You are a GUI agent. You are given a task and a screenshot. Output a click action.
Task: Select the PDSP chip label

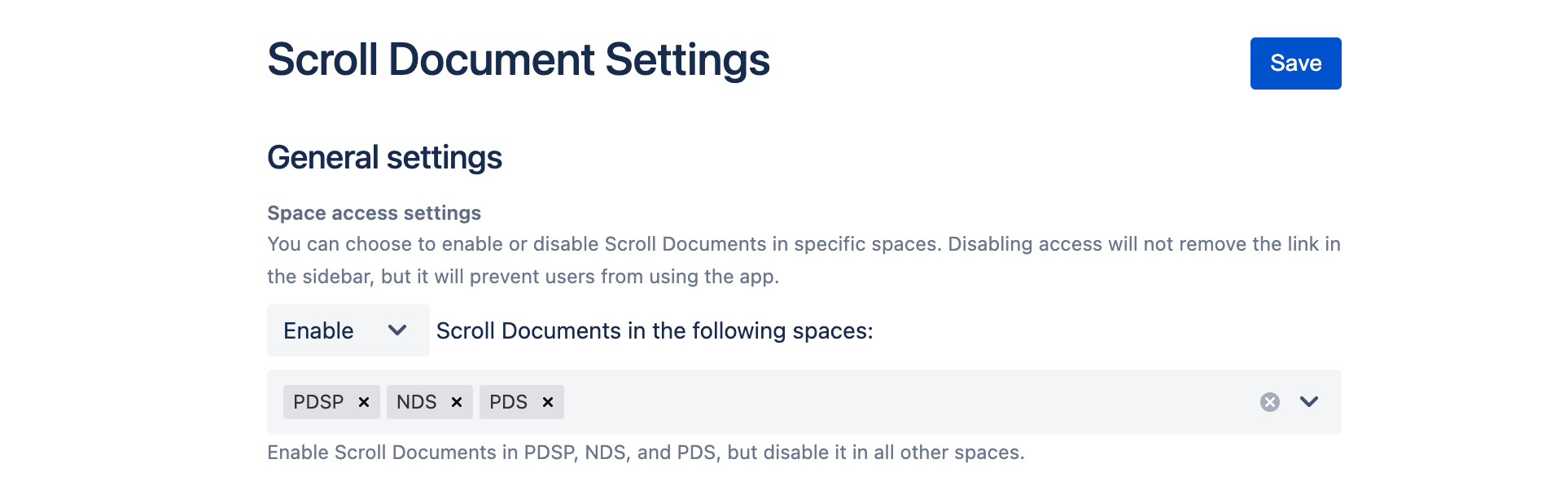318,401
